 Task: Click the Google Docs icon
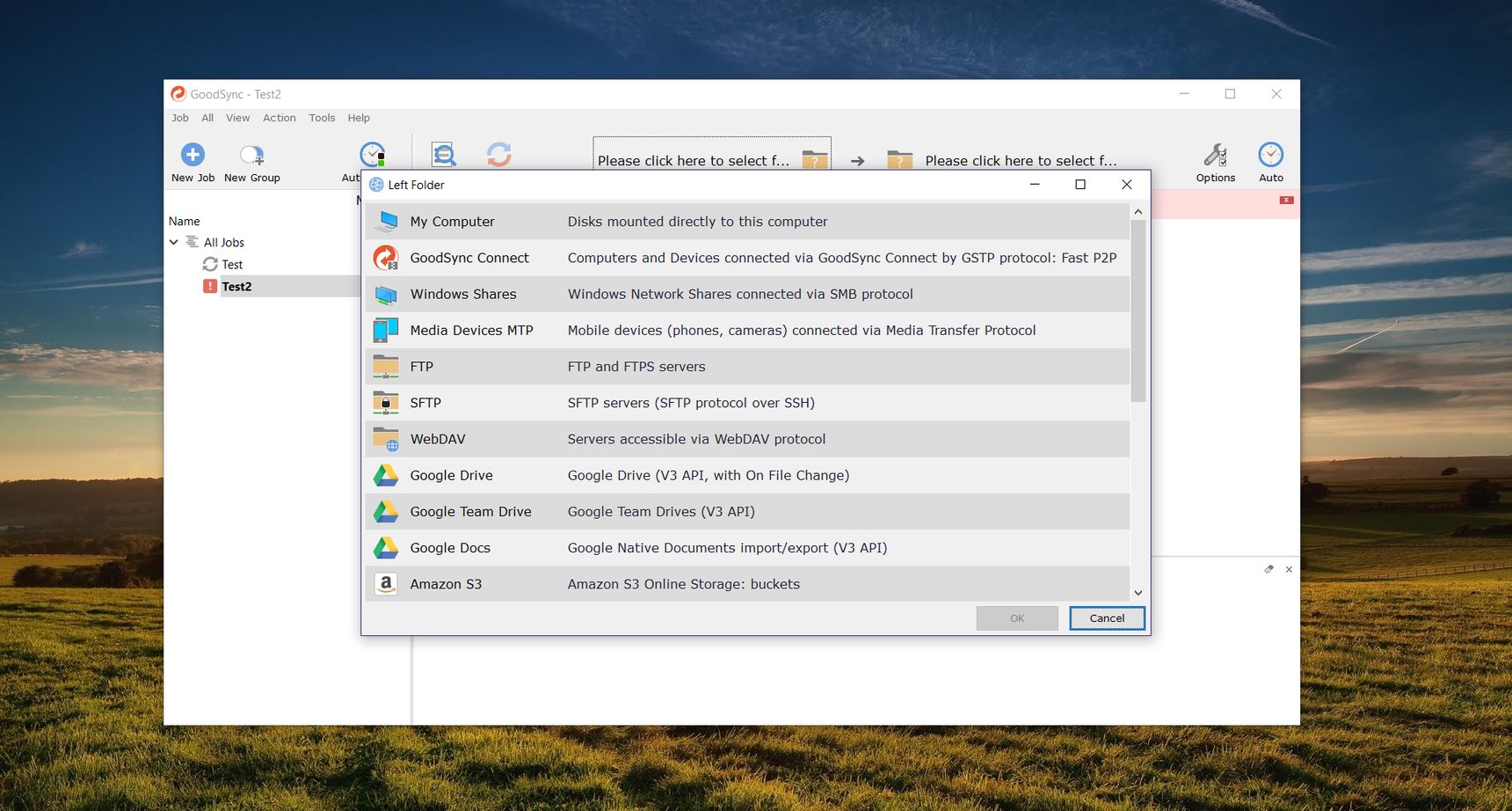pyautogui.click(x=386, y=547)
